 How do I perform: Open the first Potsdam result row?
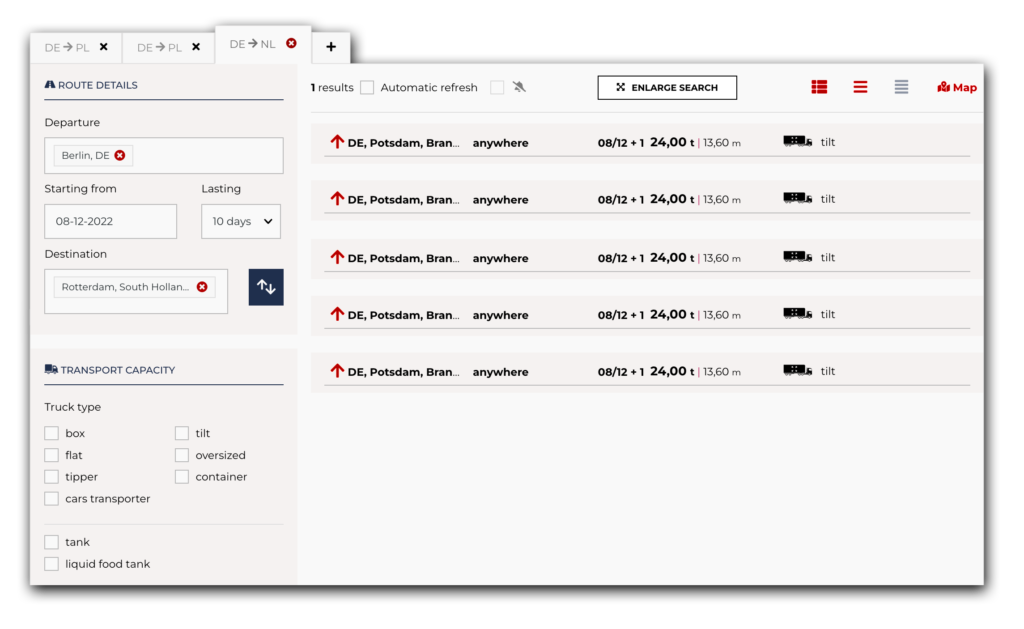coord(640,143)
